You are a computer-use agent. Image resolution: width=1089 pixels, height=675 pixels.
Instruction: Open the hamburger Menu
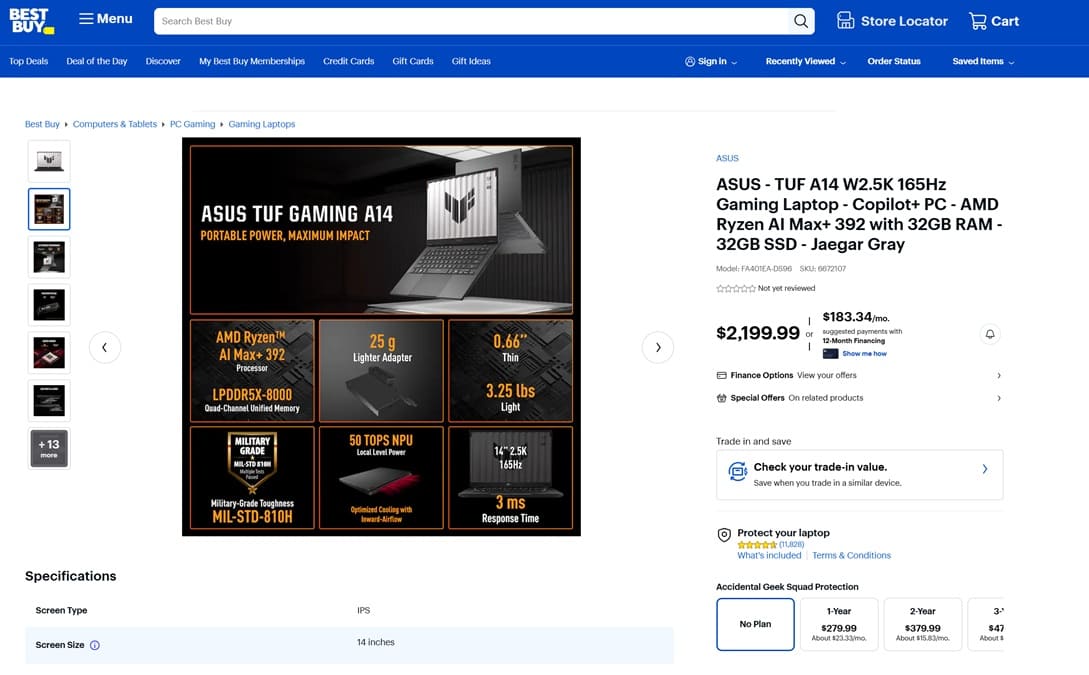click(x=104, y=18)
